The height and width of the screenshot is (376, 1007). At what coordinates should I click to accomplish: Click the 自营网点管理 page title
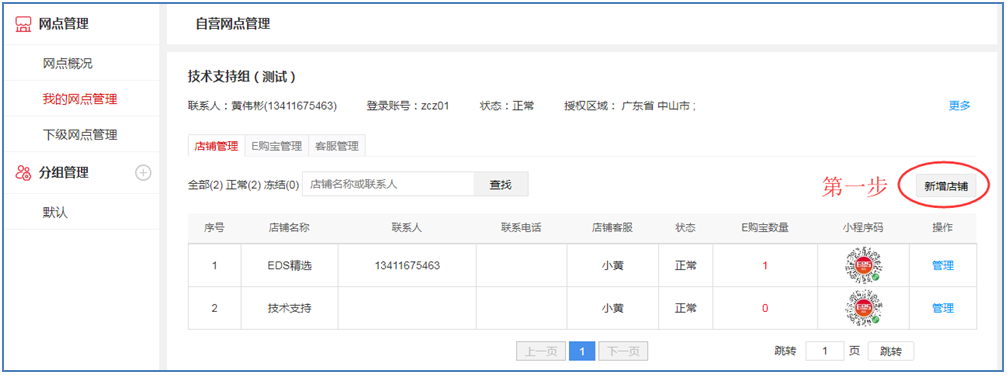tap(232, 24)
